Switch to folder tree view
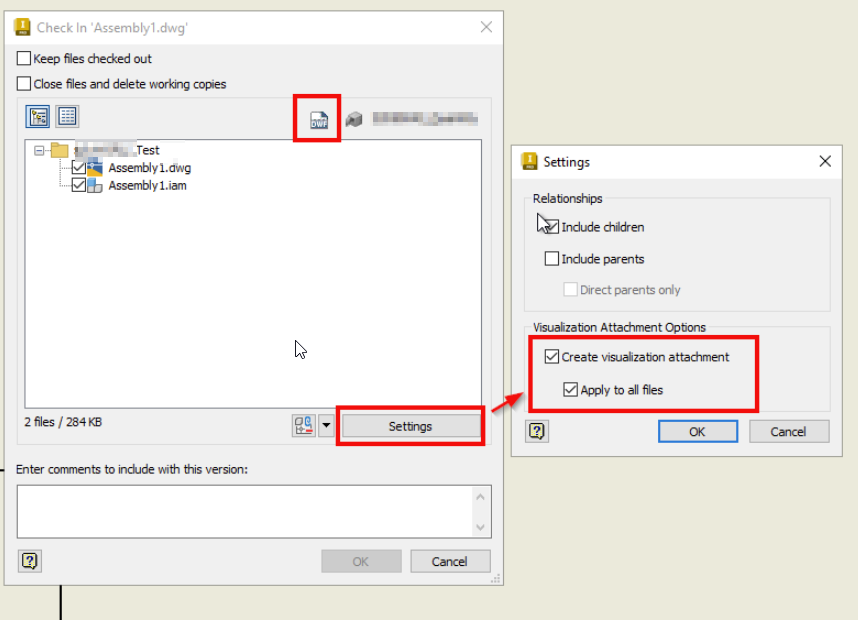This screenshot has height=620, width=858. click(x=38, y=117)
